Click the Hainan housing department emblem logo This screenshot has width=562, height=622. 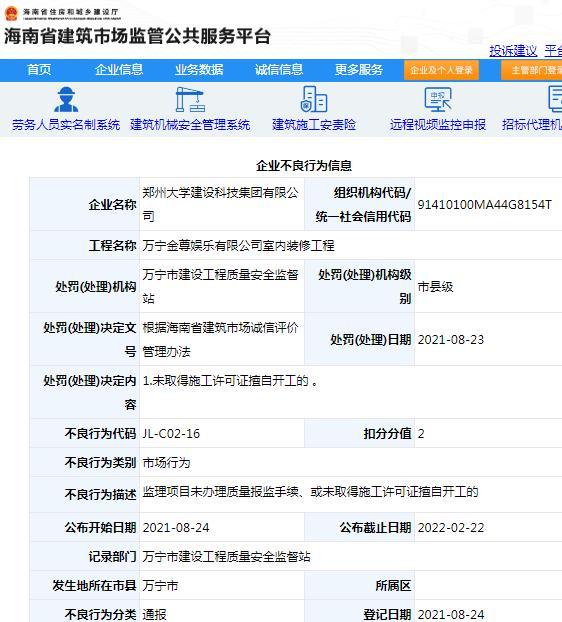click(x=11, y=13)
